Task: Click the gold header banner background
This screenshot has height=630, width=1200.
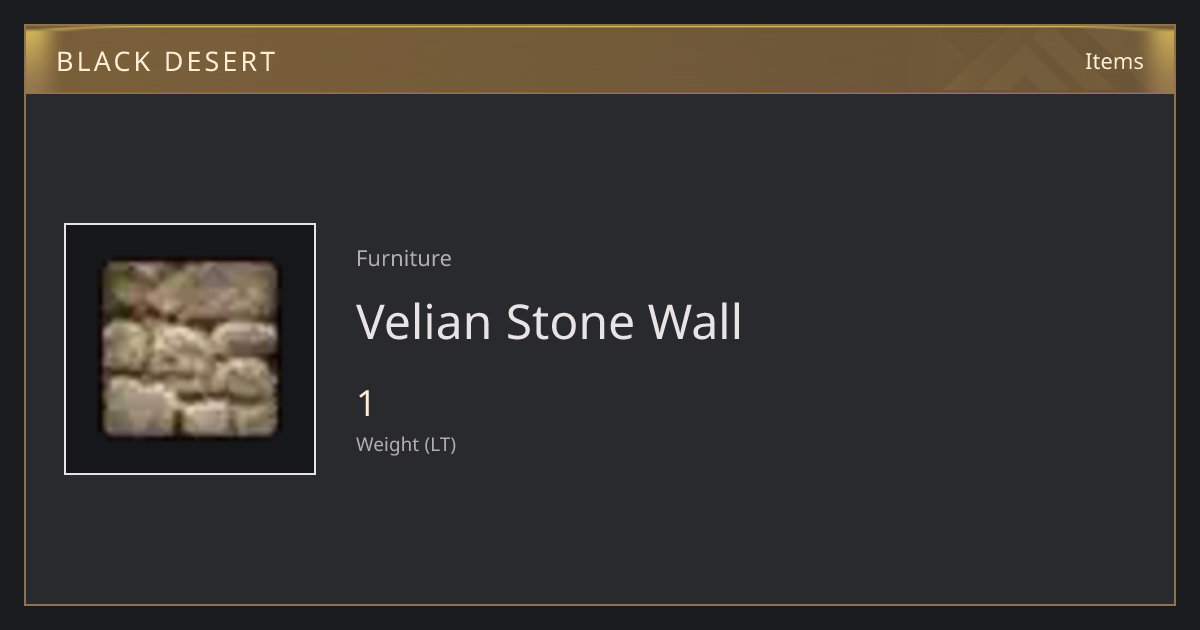Action: tap(600, 60)
